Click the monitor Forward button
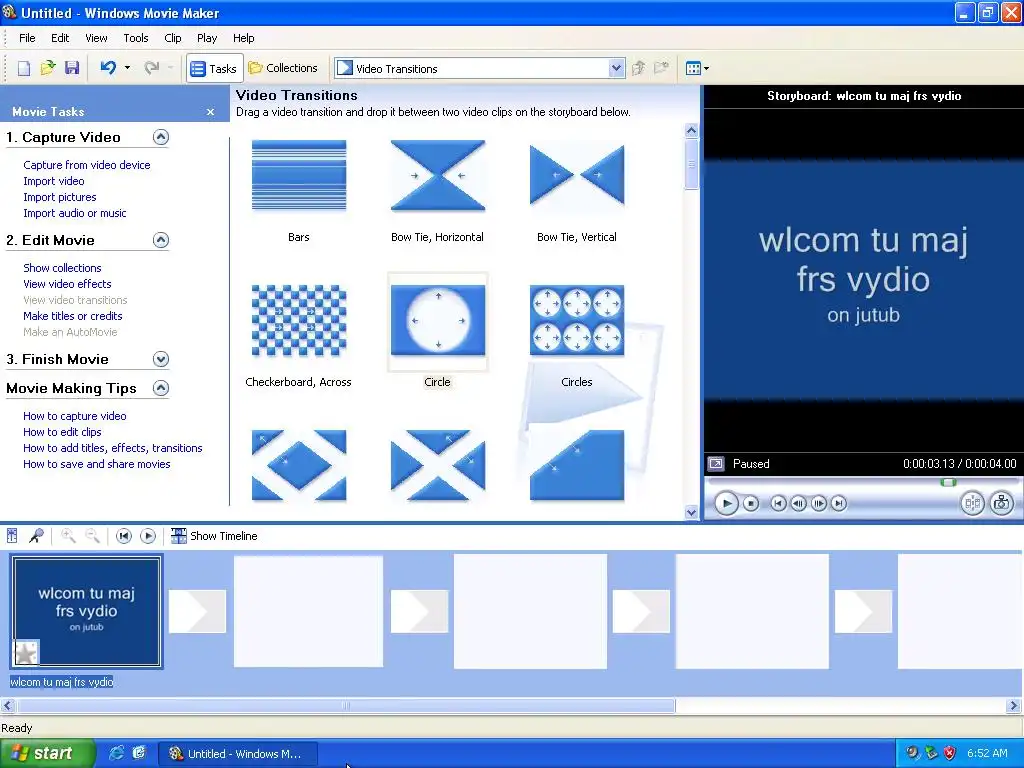 839,504
